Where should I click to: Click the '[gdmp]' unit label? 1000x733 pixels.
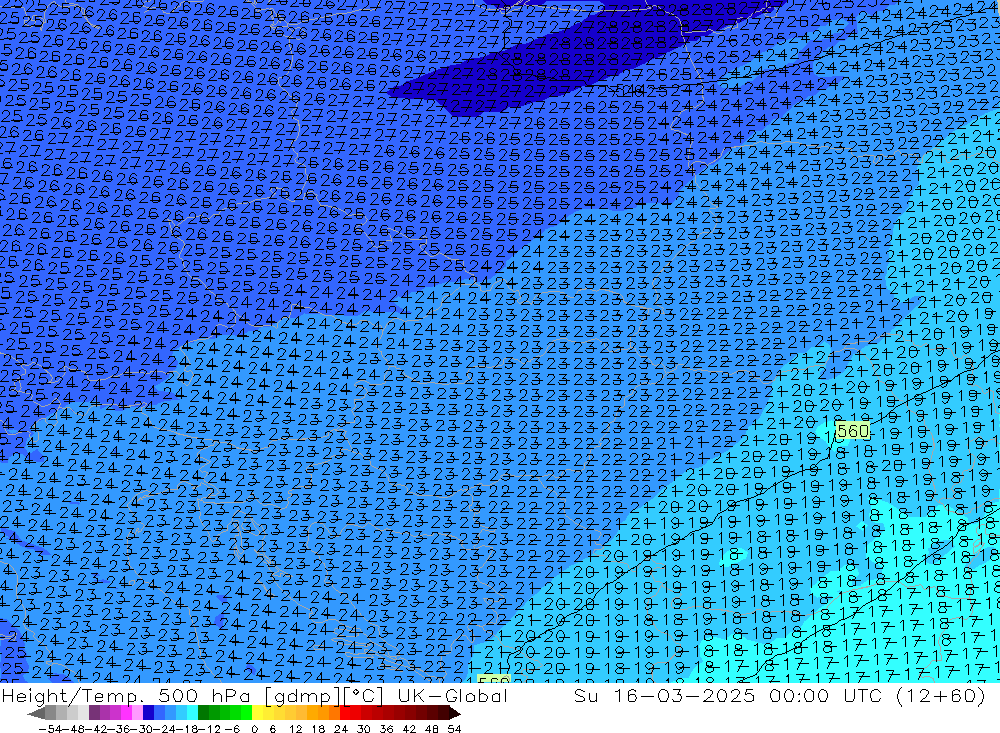[302, 696]
